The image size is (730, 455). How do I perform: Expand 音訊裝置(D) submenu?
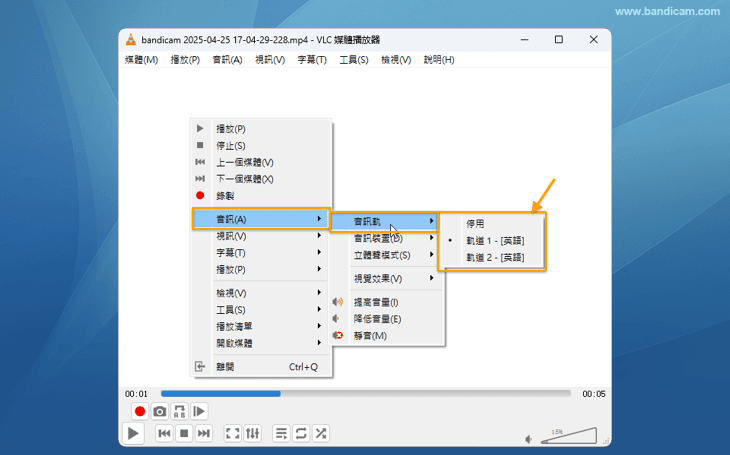pos(387,238)
